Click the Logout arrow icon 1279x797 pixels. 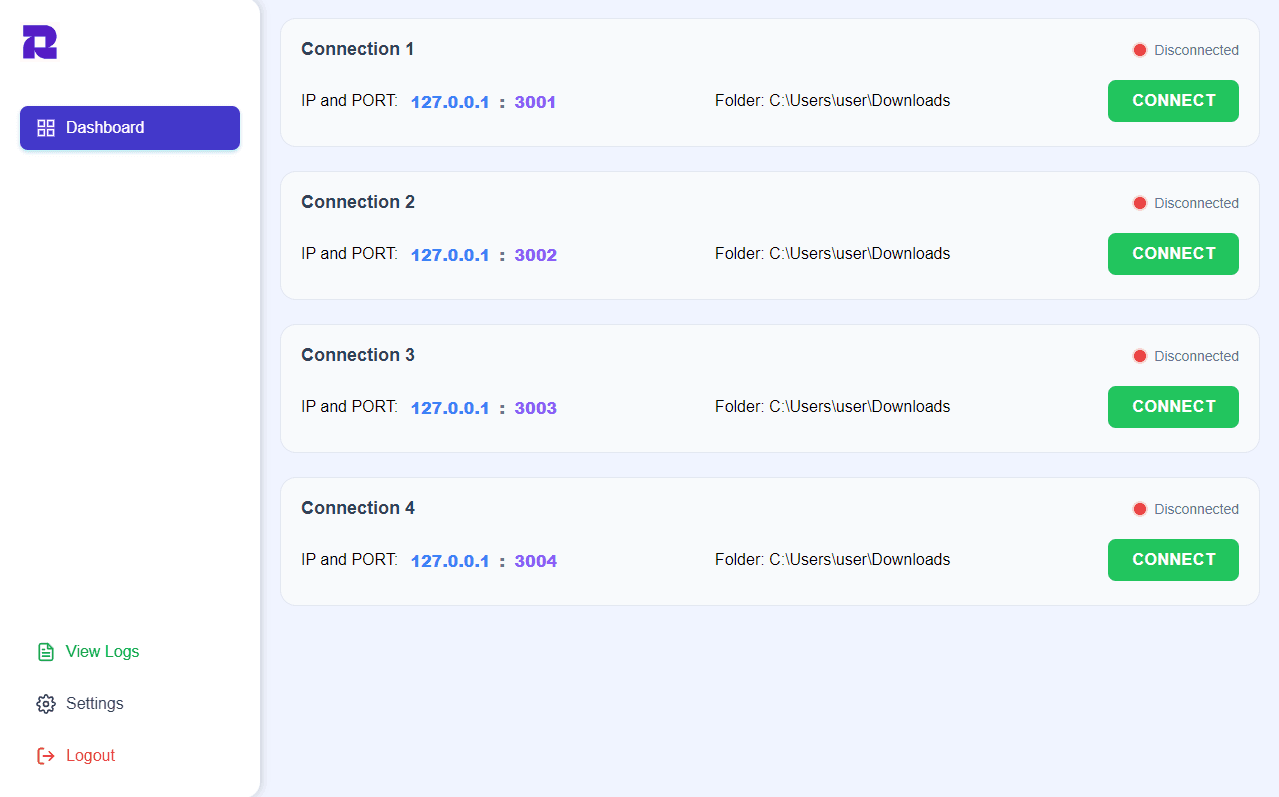[46, 756]
